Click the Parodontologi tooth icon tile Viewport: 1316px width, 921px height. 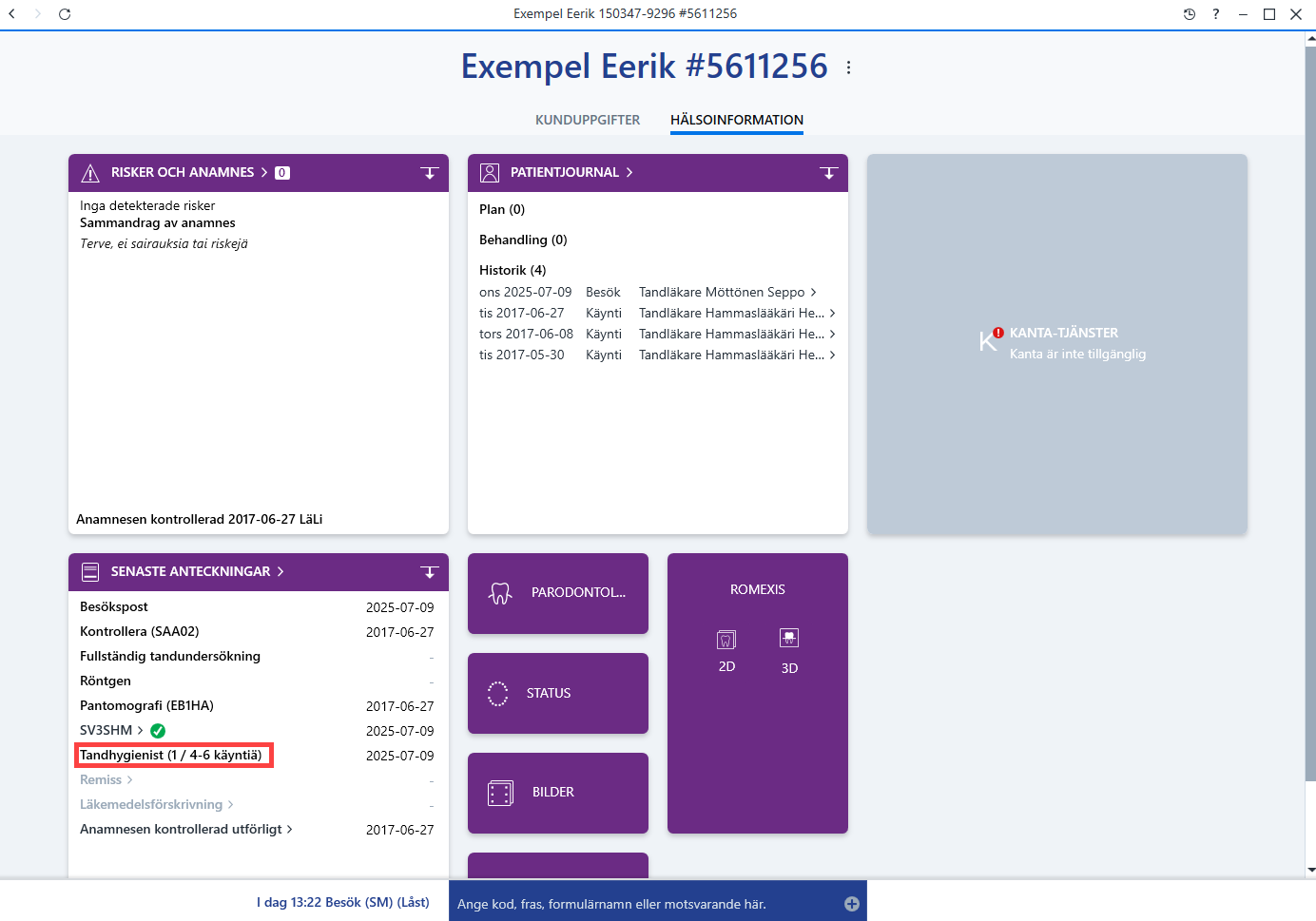(x=558, y=593)
